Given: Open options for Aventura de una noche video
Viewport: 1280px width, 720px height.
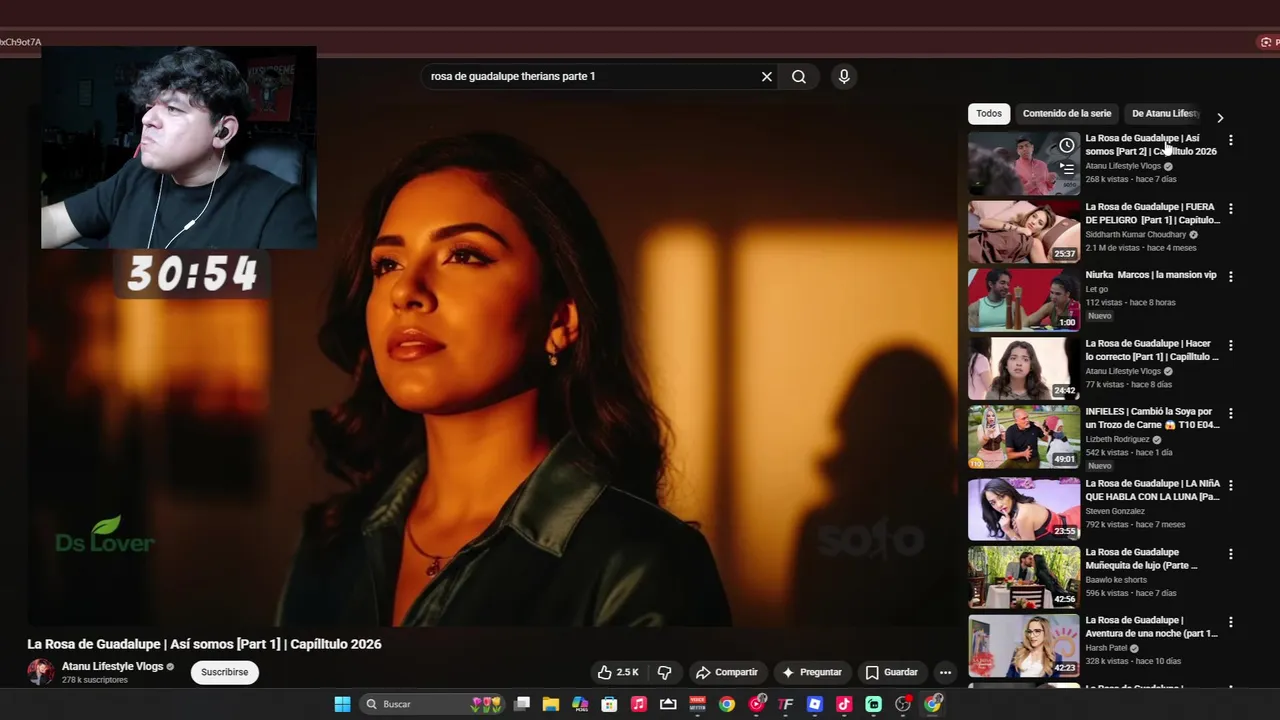Looking at the screenshot, I should (x=1231, y=622).
